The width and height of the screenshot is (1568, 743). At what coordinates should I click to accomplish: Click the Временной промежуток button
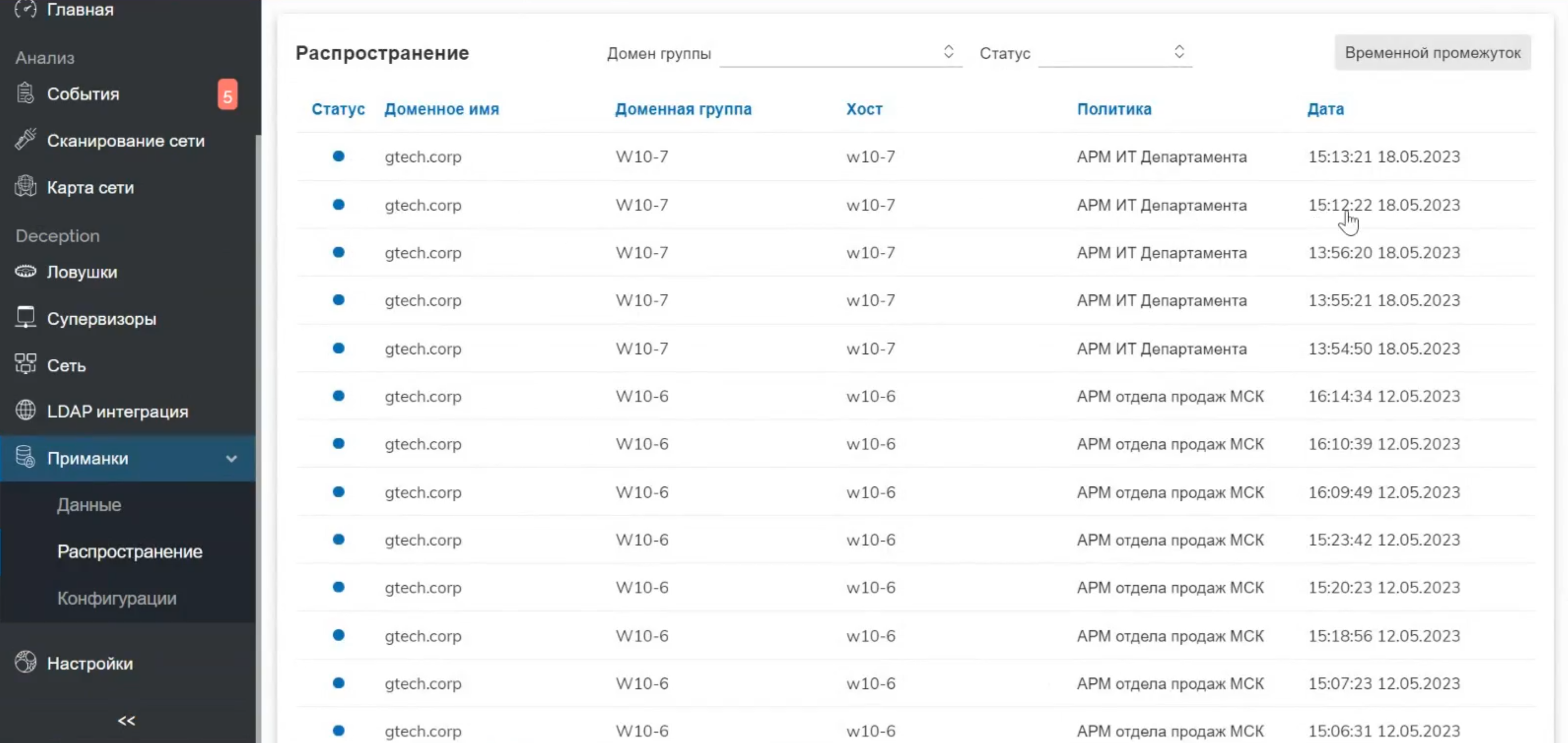pos(1432,53)
